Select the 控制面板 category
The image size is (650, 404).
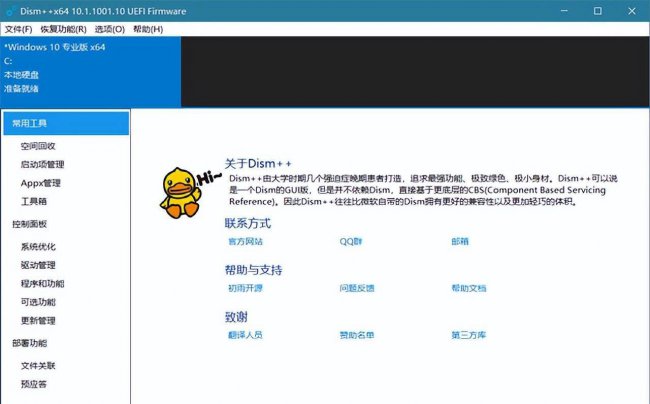(29, 224)
